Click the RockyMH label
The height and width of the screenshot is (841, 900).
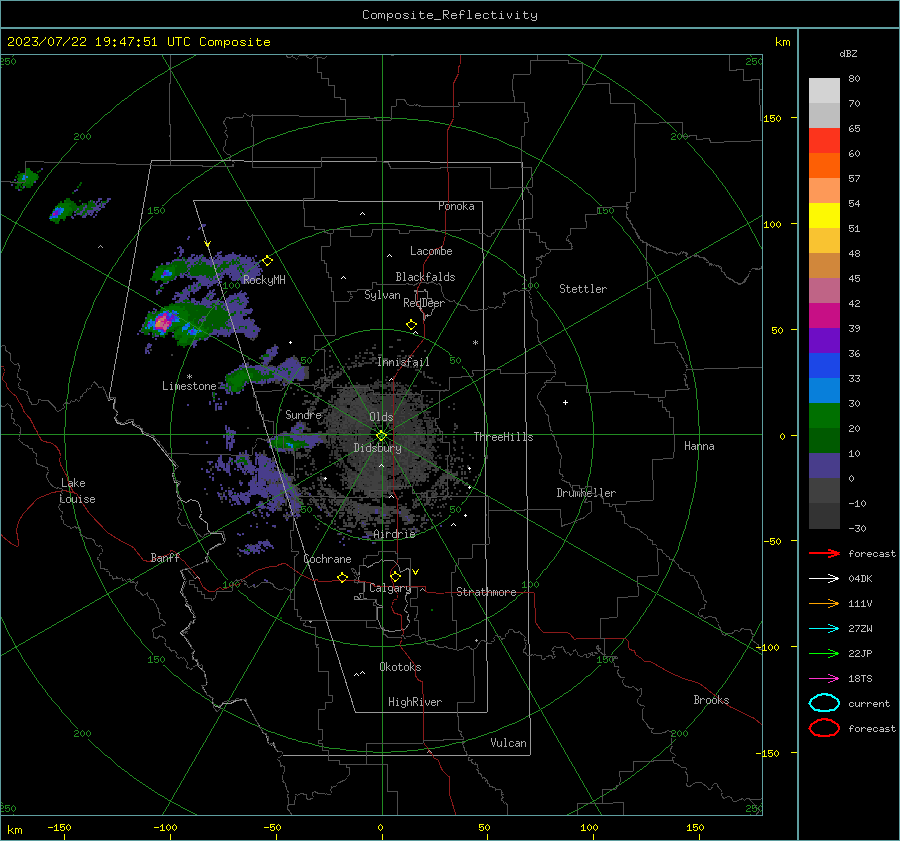click(264, 280)
